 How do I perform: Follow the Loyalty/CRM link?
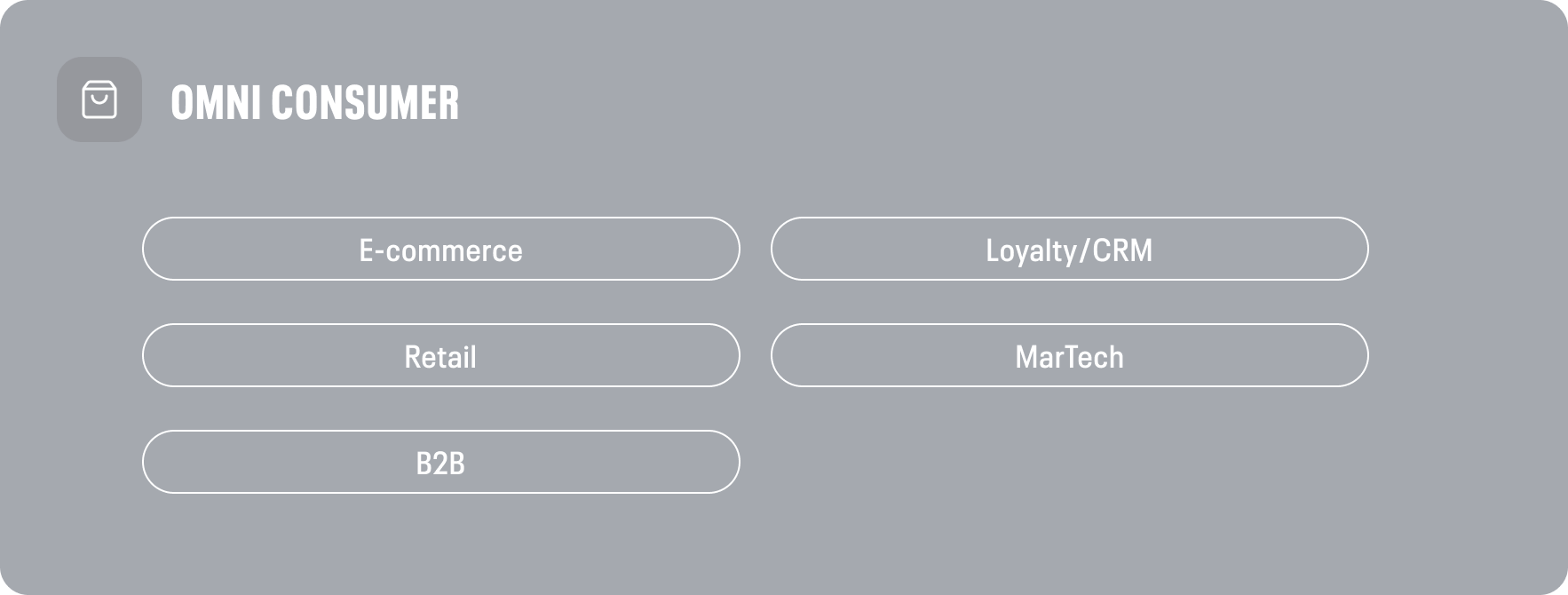click(1069, 249)
